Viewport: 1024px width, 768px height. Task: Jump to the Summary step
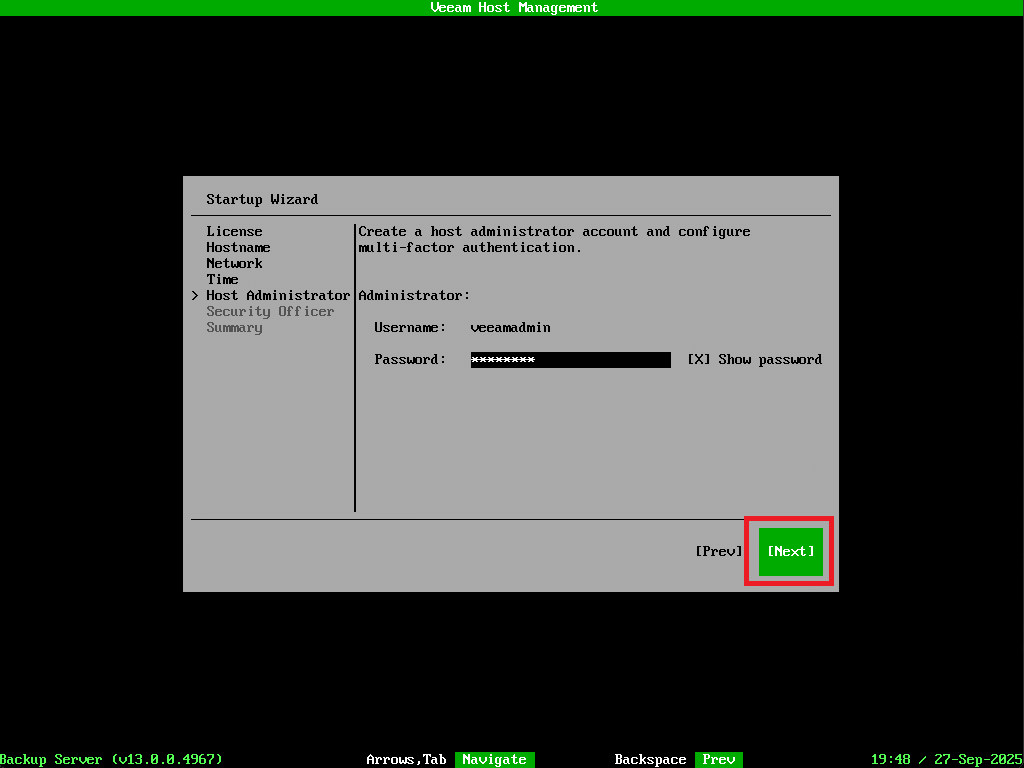(234, 328)
